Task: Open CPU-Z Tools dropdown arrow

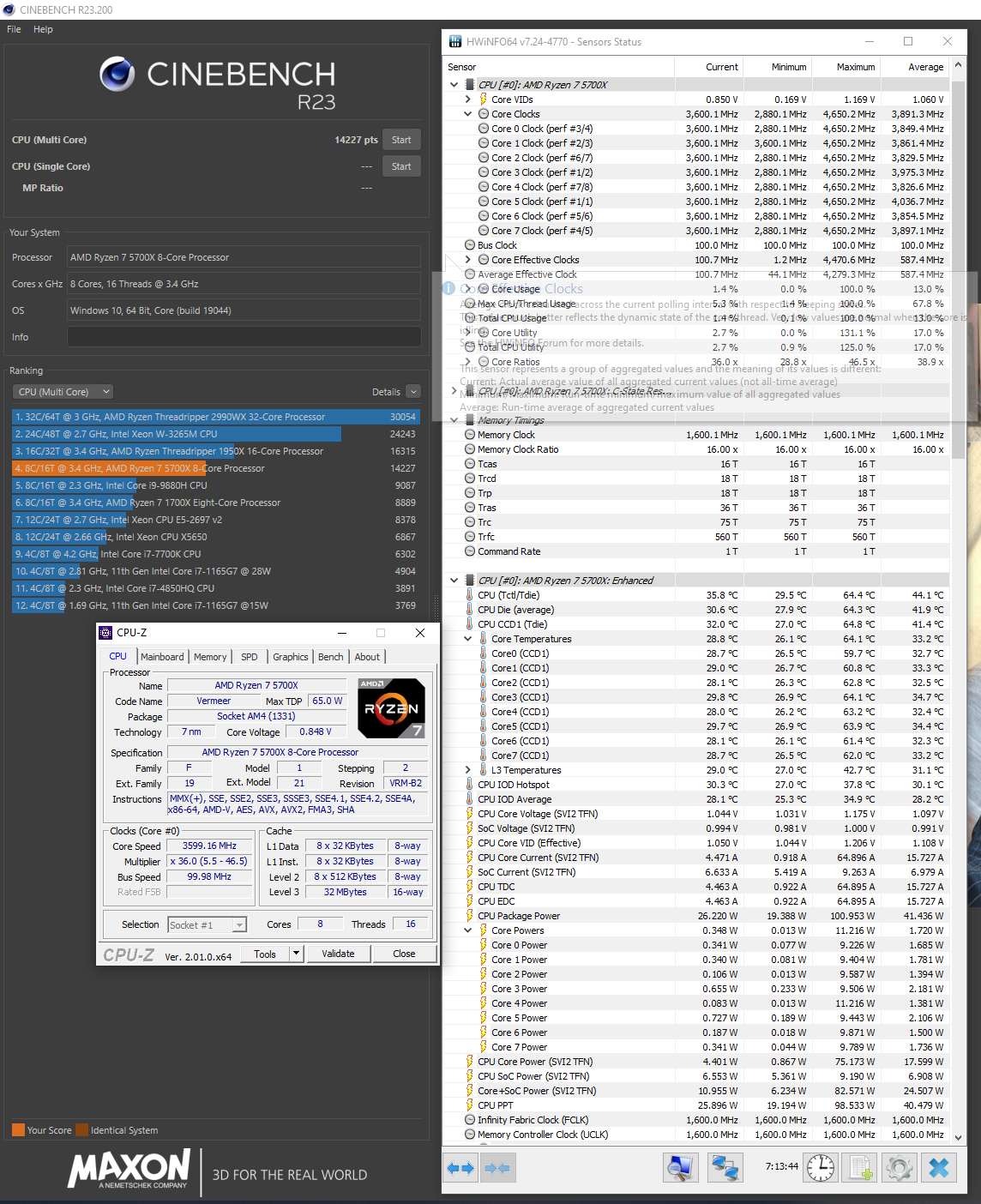Action: pos(297,954)
